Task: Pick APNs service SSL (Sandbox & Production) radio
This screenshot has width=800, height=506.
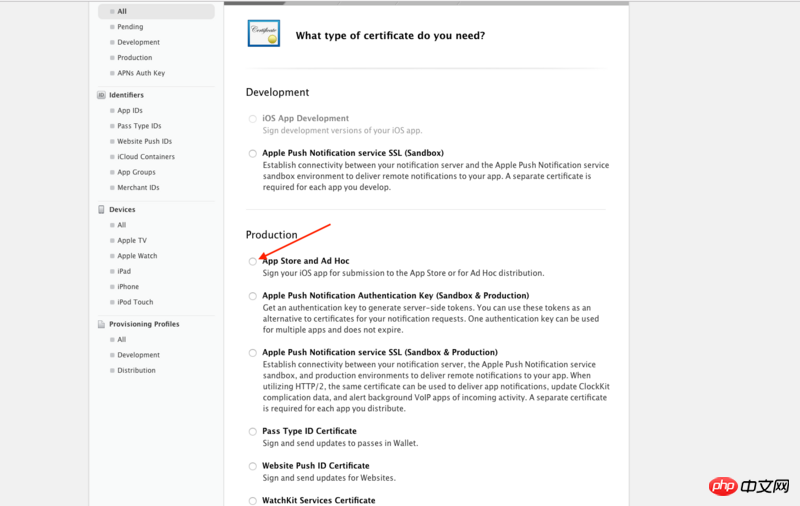Action: (x=253, y=353)
